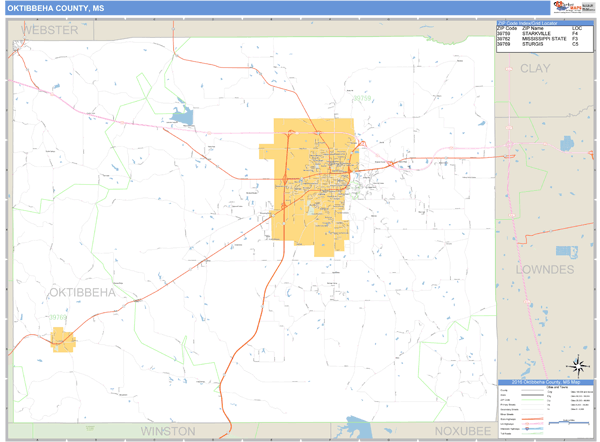The image size is (600, 442).
Task: Click the CLAY county label
Action: (535, 68)
